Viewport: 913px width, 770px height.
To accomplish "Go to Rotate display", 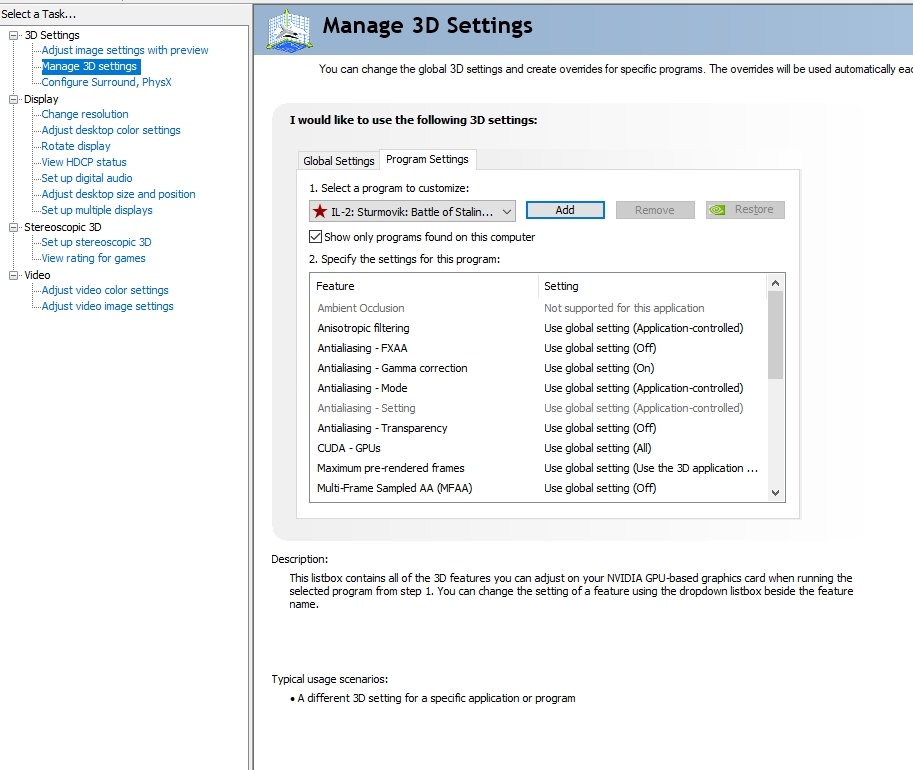I will tap(76, 146).
